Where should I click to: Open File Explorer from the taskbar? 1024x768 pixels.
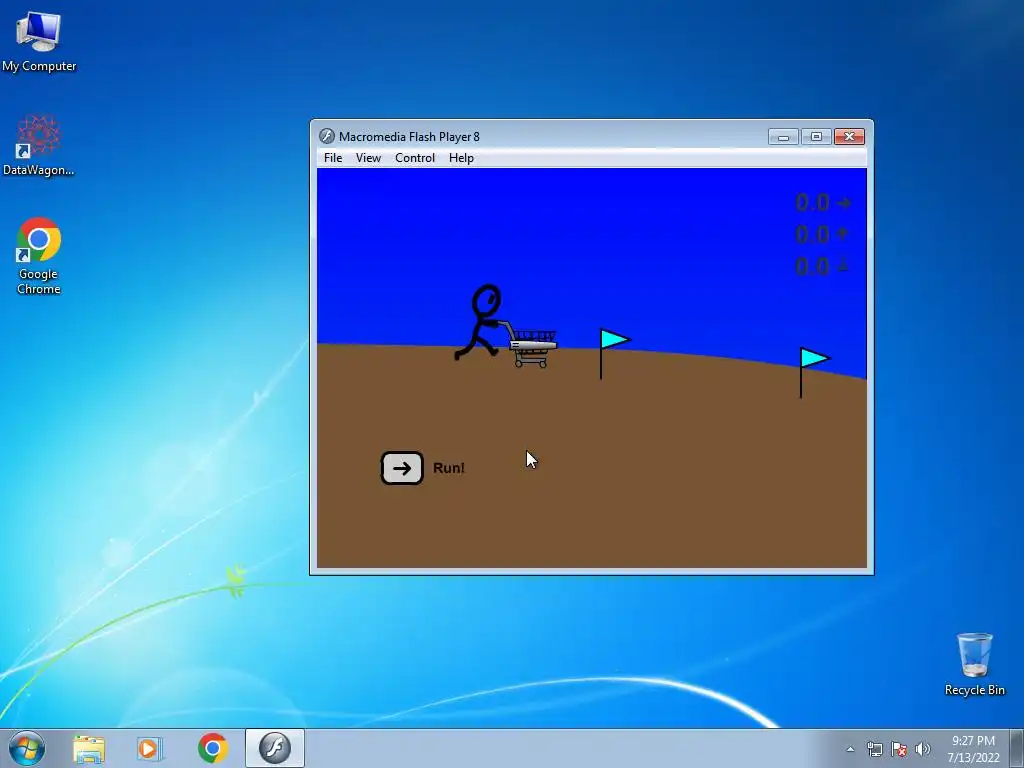[89, 748]
